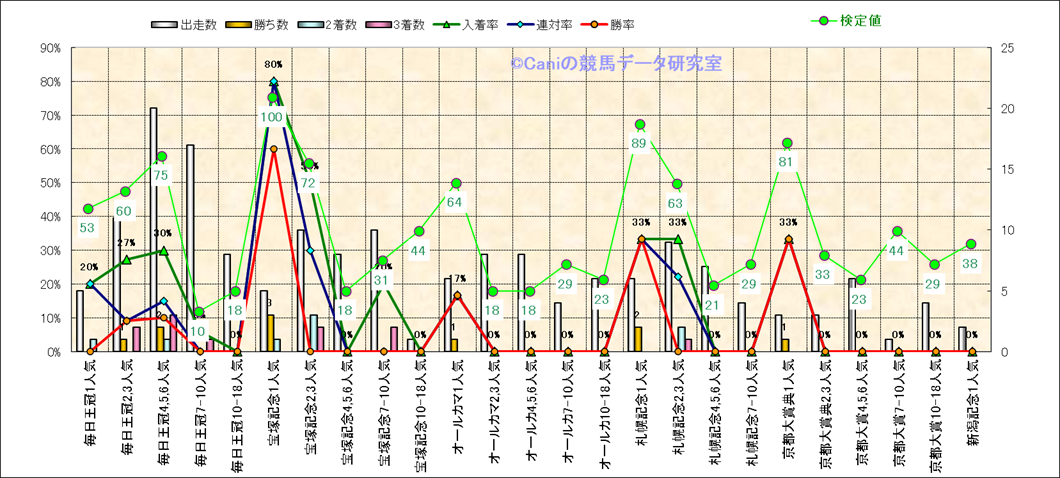Click the 90% left axis tick

(49, 47)
